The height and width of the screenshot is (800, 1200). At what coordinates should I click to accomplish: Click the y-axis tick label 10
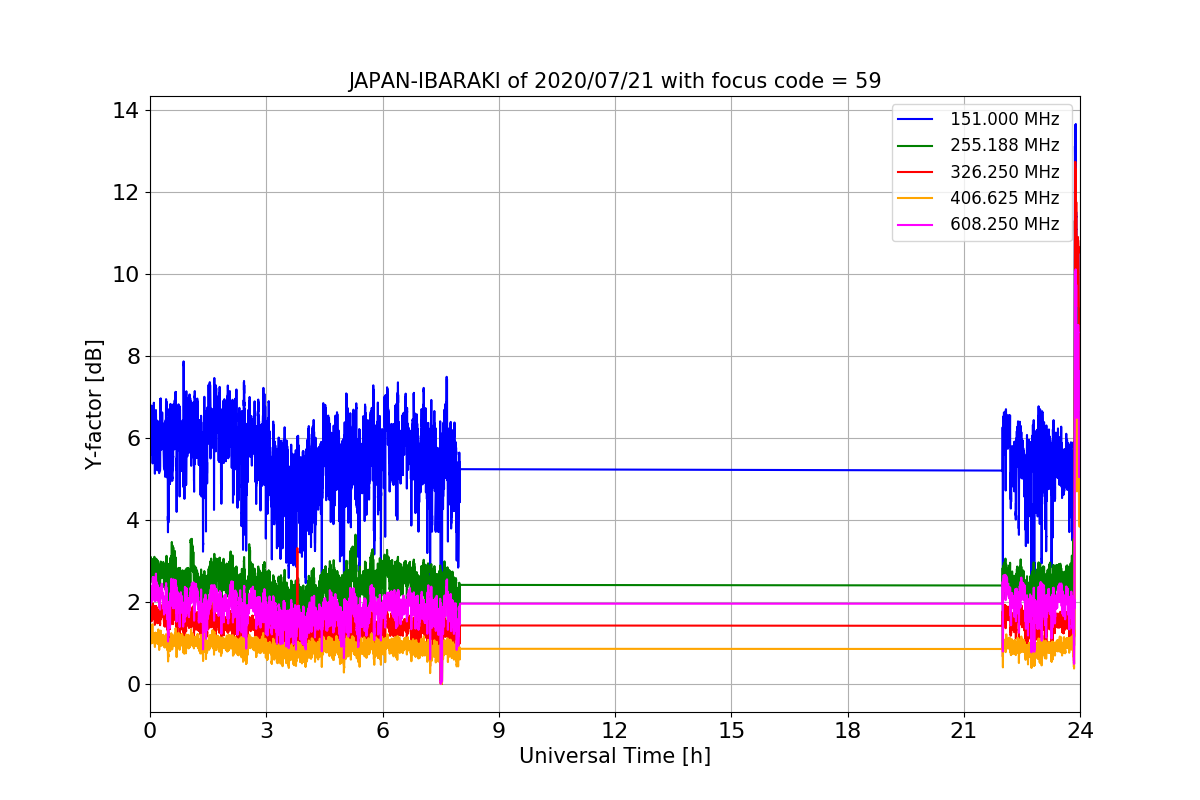(127, 274)
